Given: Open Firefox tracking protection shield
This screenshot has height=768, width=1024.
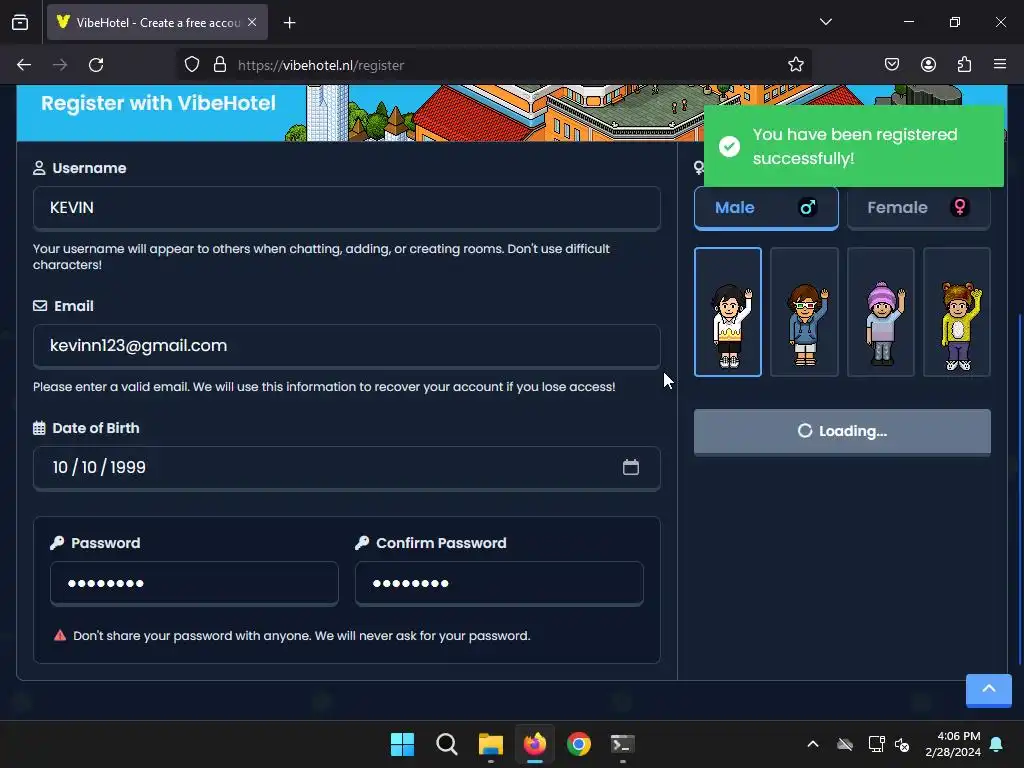Looking at the screenshot, I should [191, 65].
